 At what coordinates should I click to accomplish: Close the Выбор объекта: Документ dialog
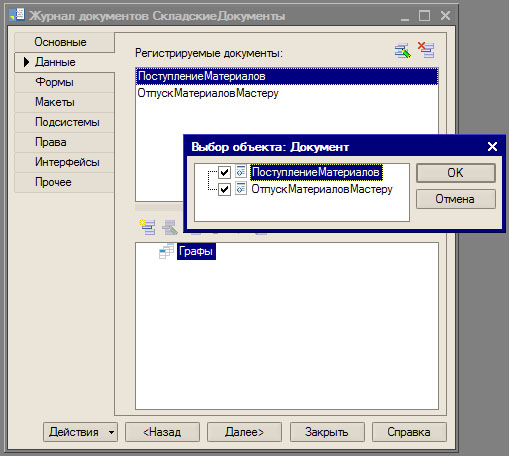(492, 147)
